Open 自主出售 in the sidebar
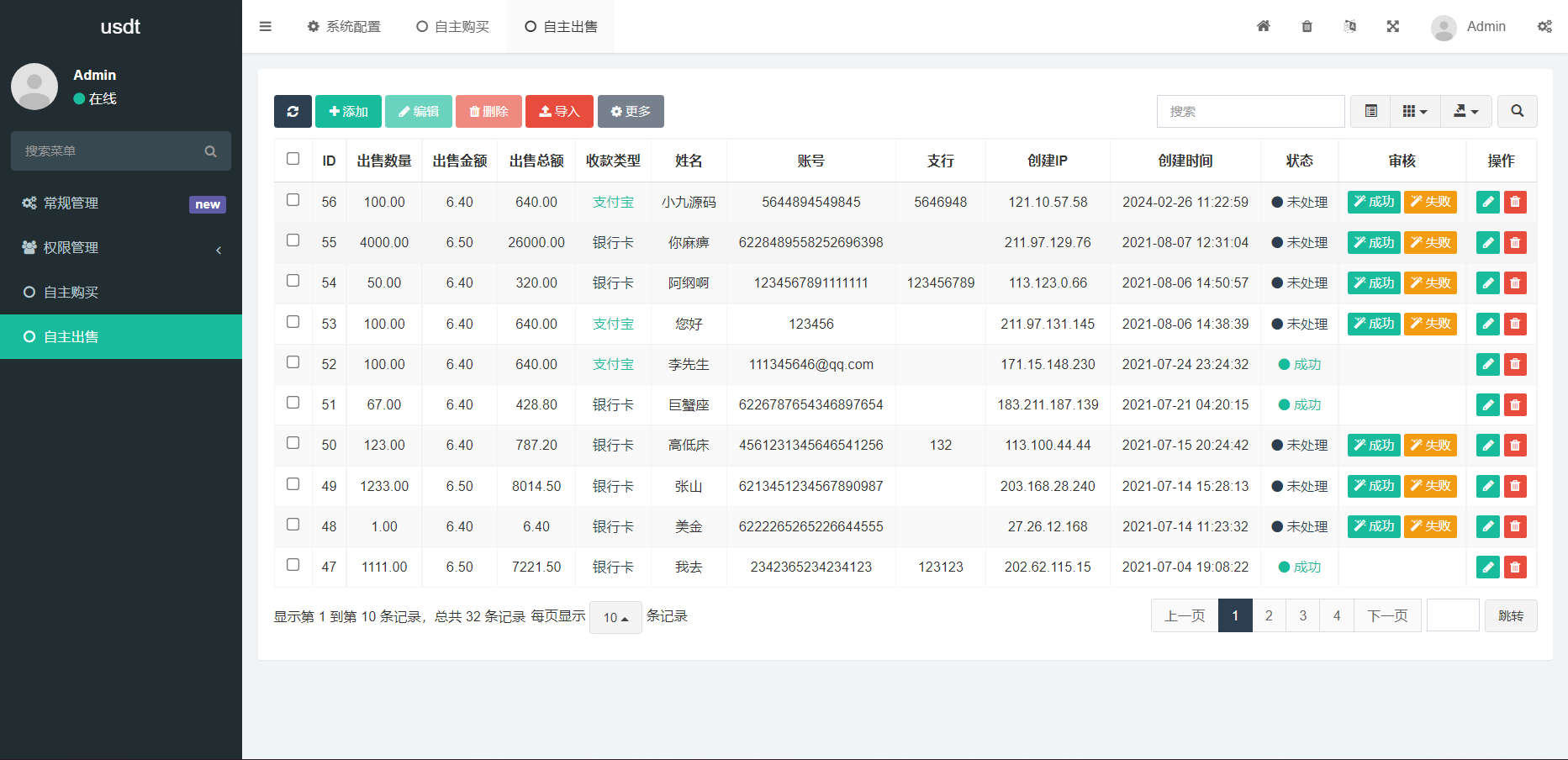The width and height of the screenshot is (1568, 760). pos(121,336)
